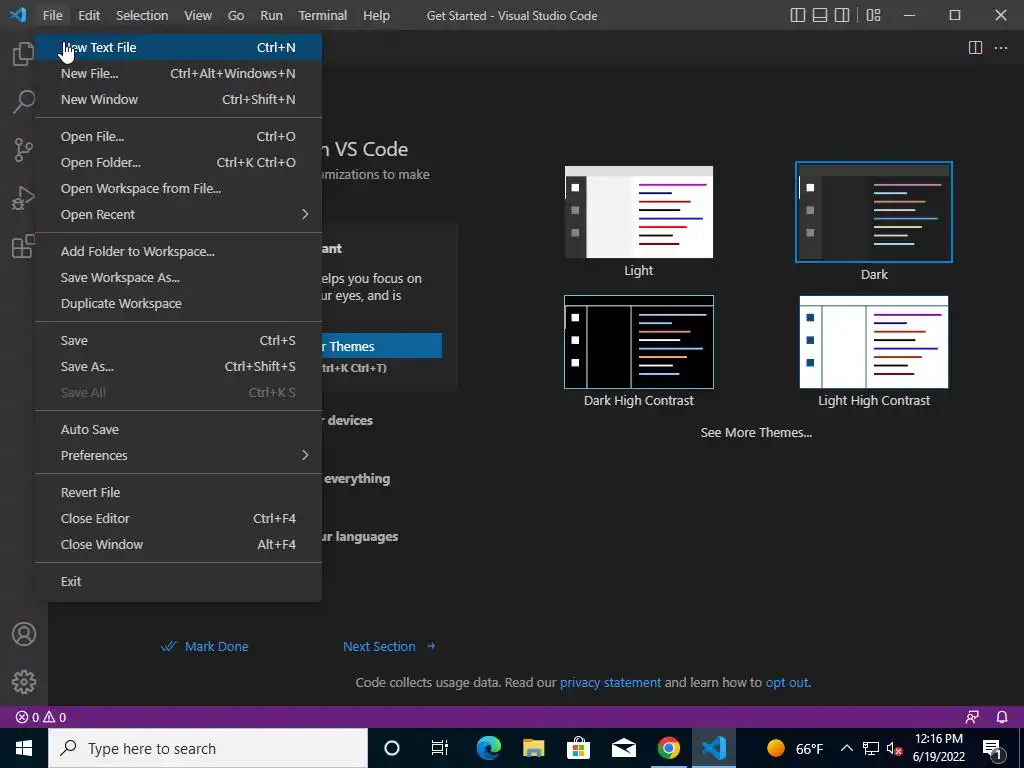Select the Light theme thumbnail
This screenshot has width=1024, height=768.
[x=639, y=212]
